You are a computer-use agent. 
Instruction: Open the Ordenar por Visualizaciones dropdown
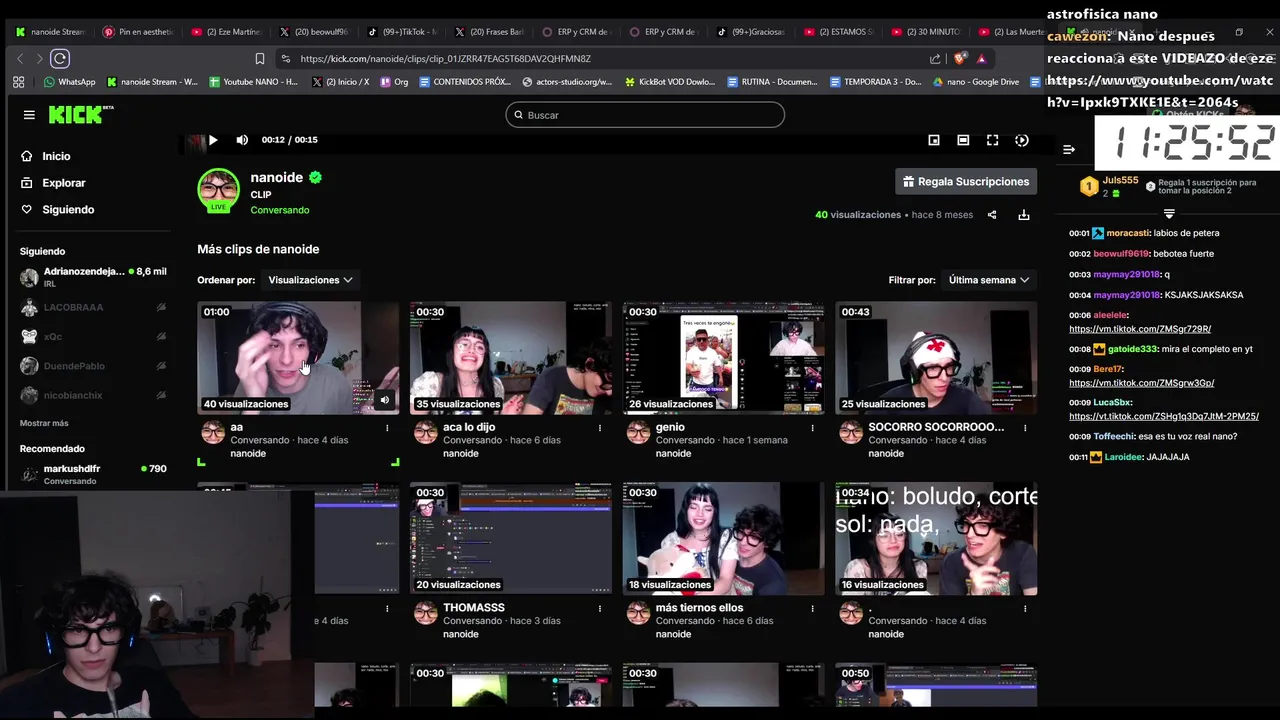[x=311, y=280]
